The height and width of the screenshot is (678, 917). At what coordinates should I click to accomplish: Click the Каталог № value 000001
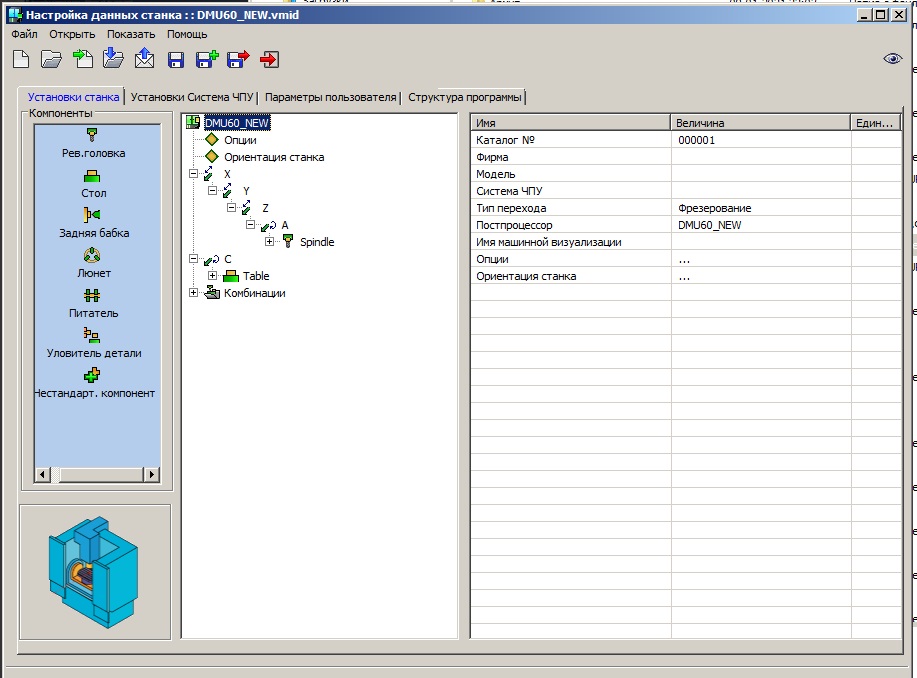(697, 140)
